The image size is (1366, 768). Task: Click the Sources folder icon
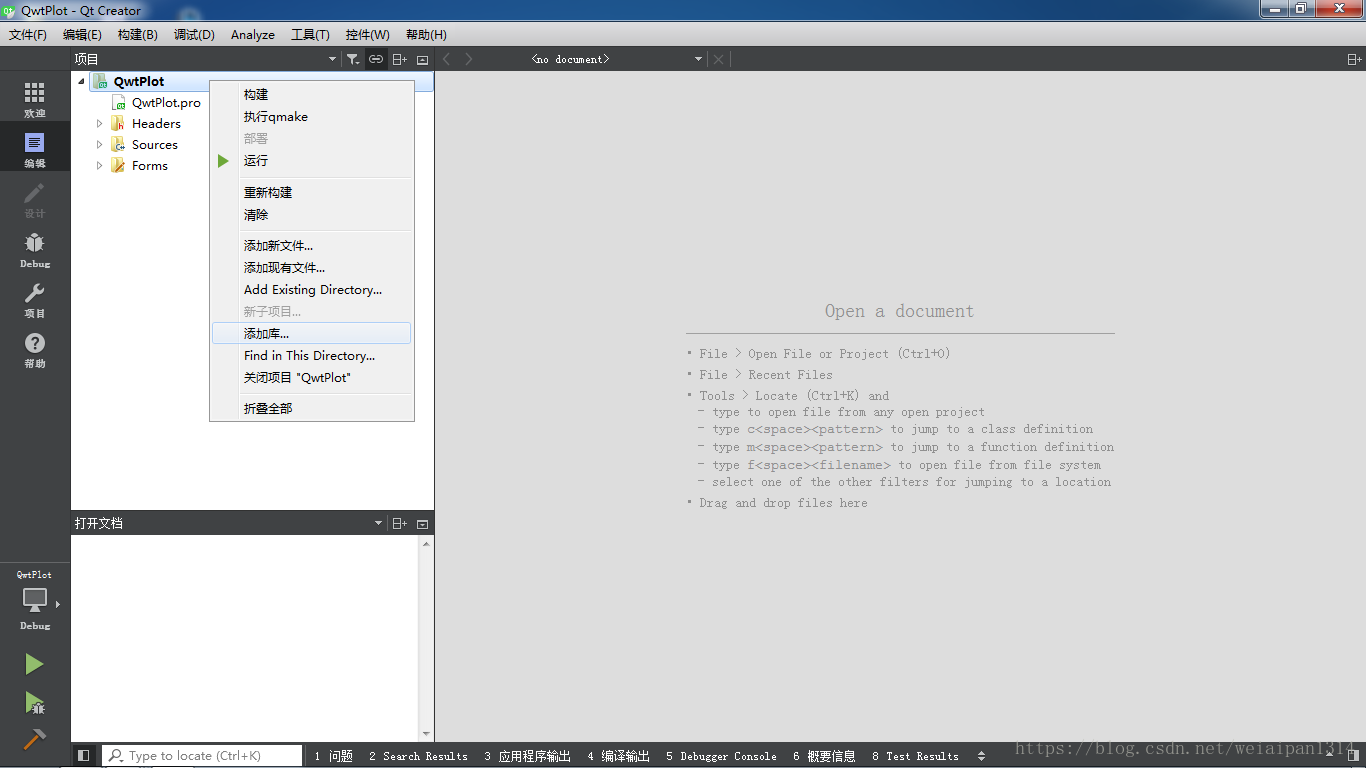pos(119,145)
